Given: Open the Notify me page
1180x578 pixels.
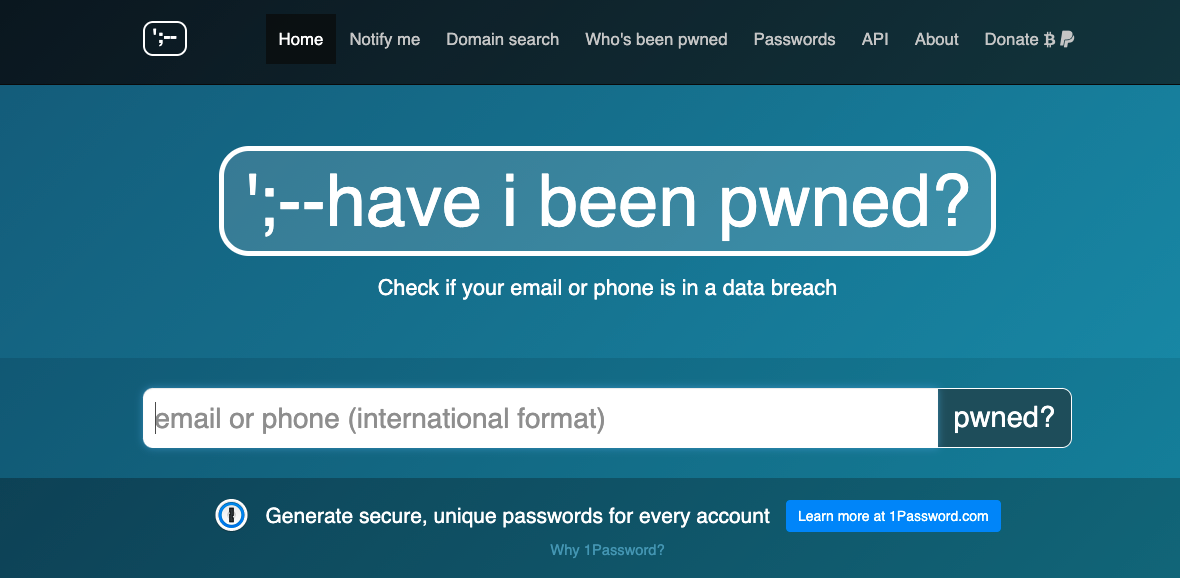Looking at the screenshot, I should [x=385, y=39].
